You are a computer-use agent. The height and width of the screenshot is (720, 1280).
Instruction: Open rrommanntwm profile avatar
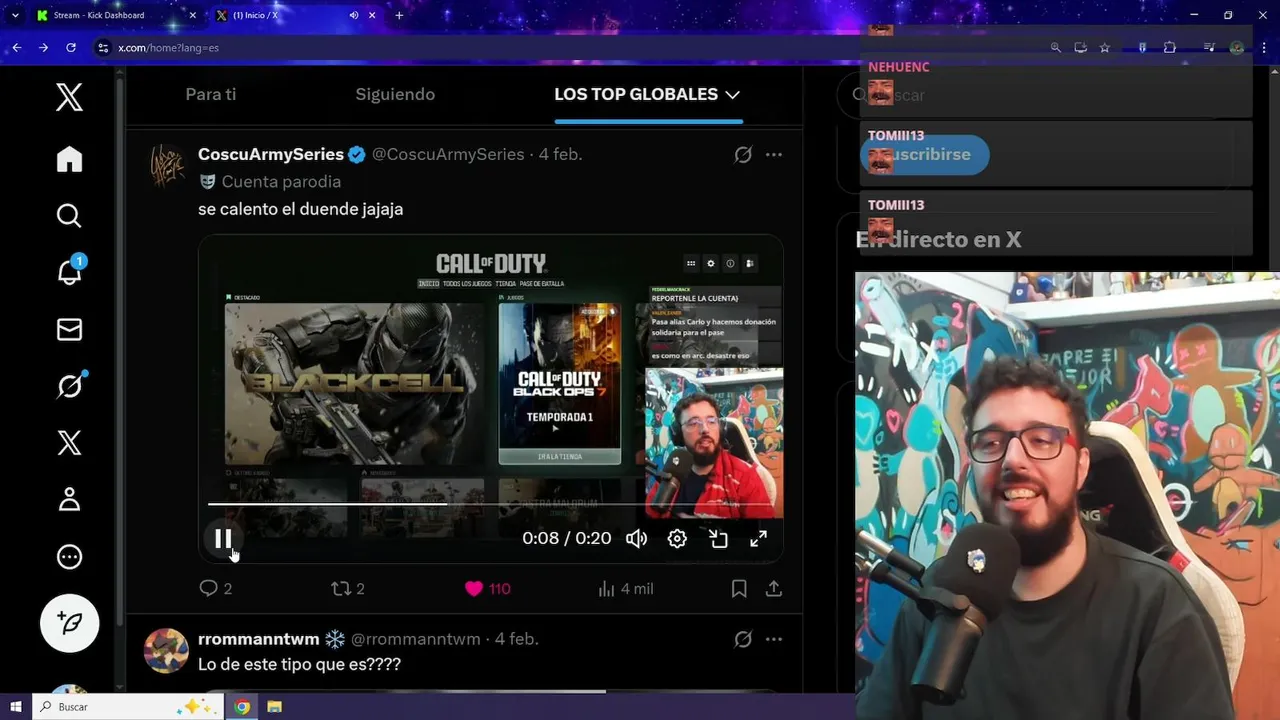pos(166,651)
